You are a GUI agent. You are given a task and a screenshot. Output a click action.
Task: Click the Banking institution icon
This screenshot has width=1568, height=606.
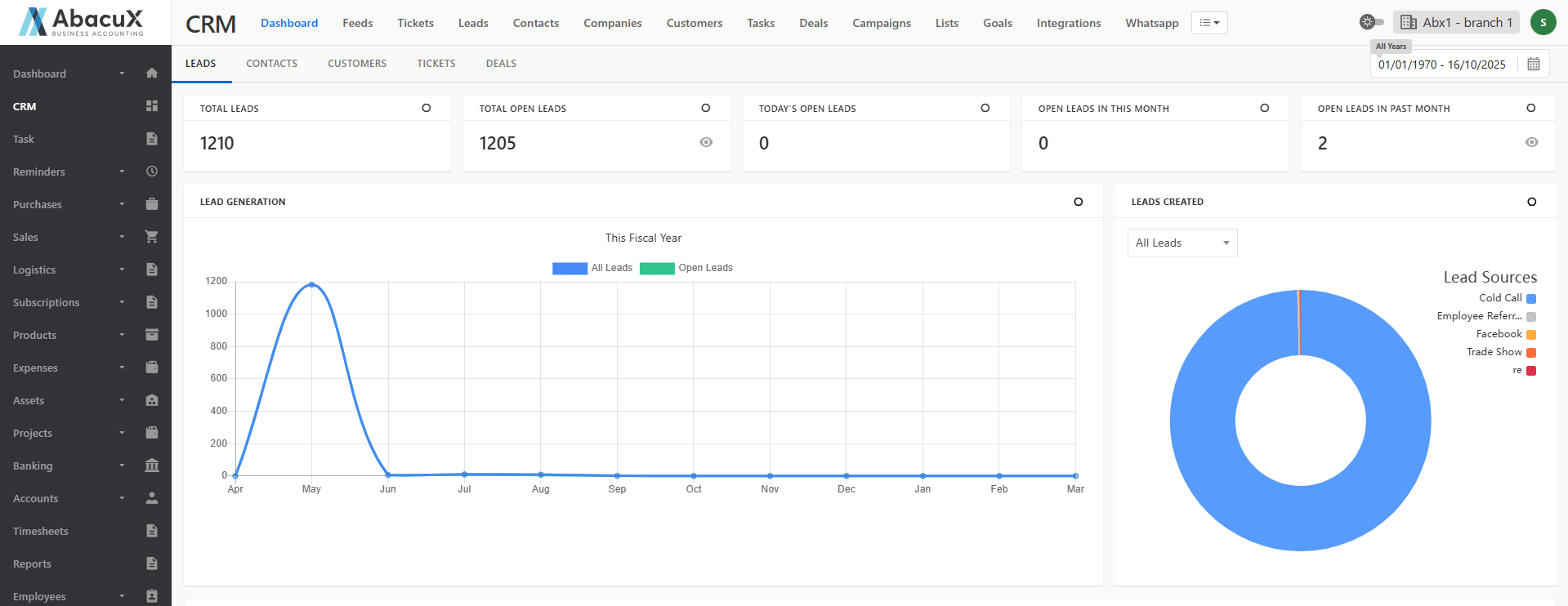point(151,466)
